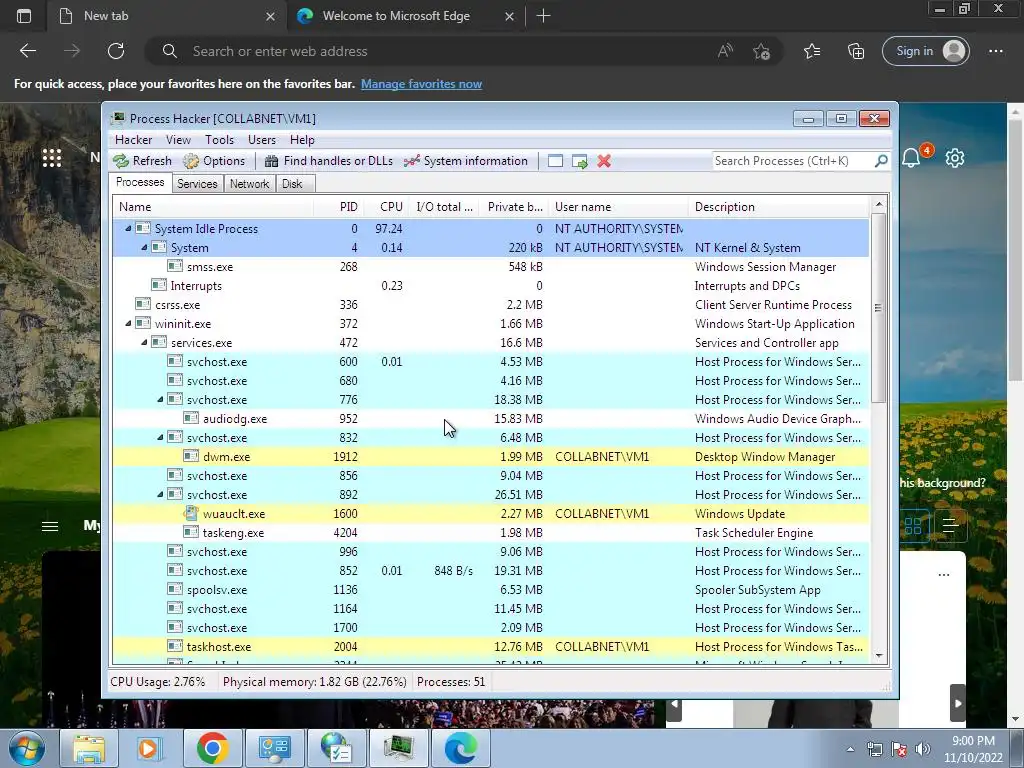1024x768 pixels.
Task: Open Edge page settings gear icon
Action: (955, 157)
